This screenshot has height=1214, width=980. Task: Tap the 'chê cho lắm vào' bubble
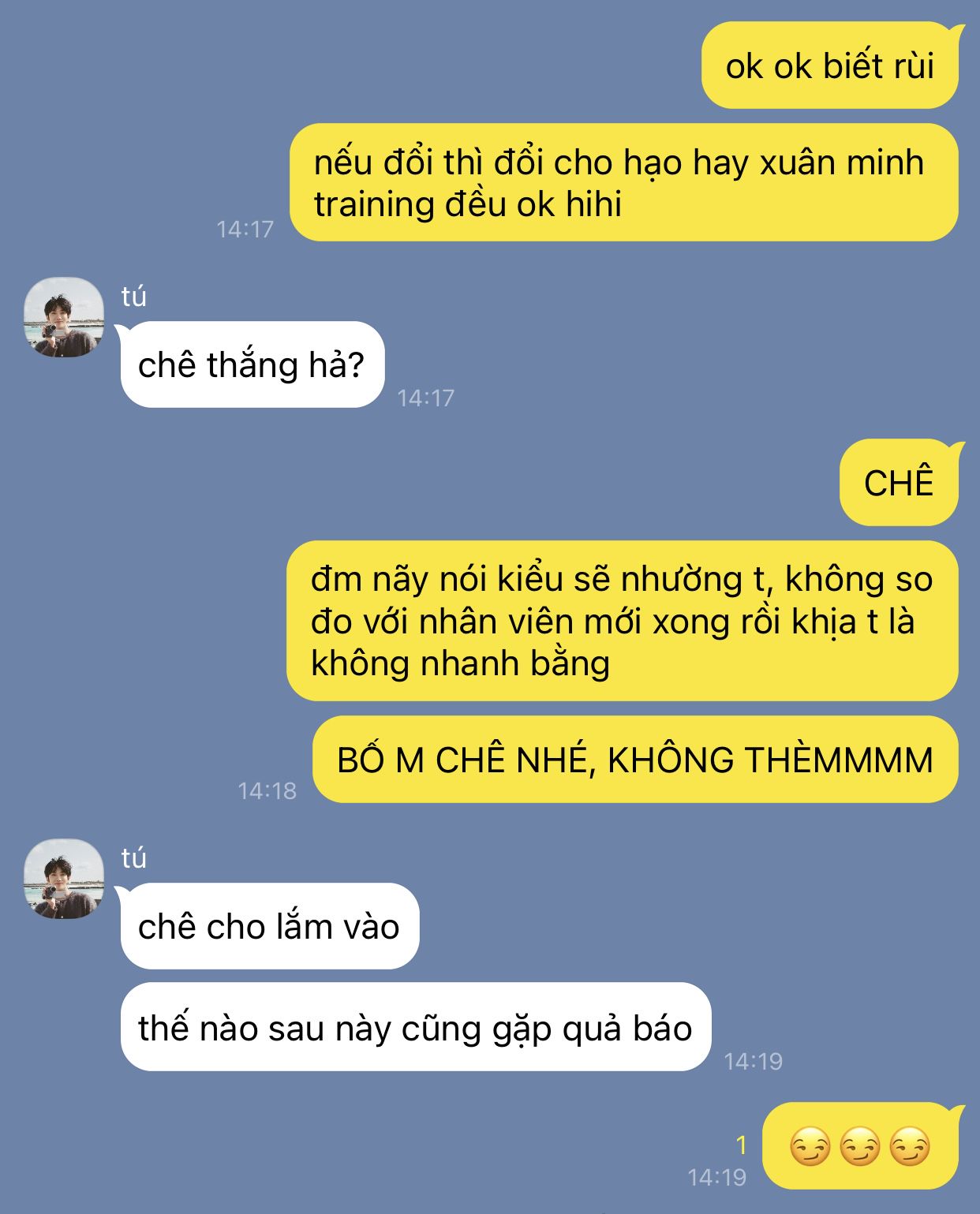(269, 926)
